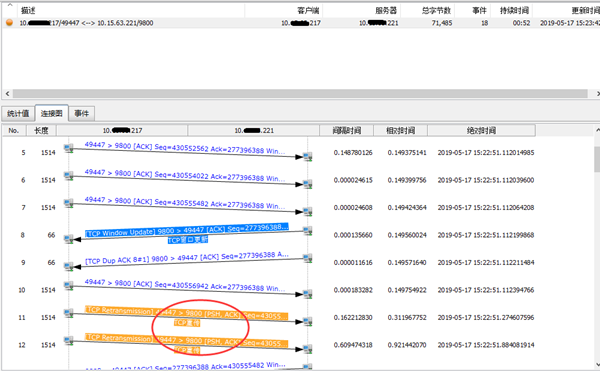Select packet 10 with Seq=430556942

pyautogui.click(x=184, y=285)
